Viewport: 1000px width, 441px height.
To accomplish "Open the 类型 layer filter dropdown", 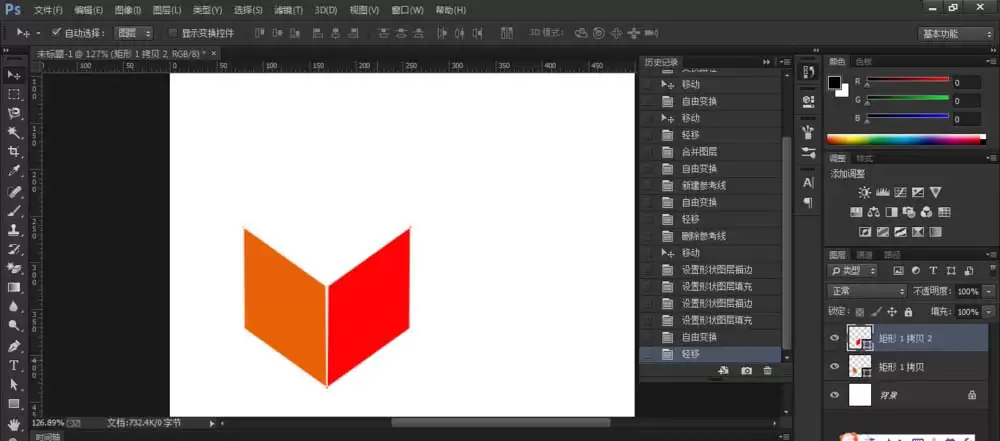I will coord(853,271).
